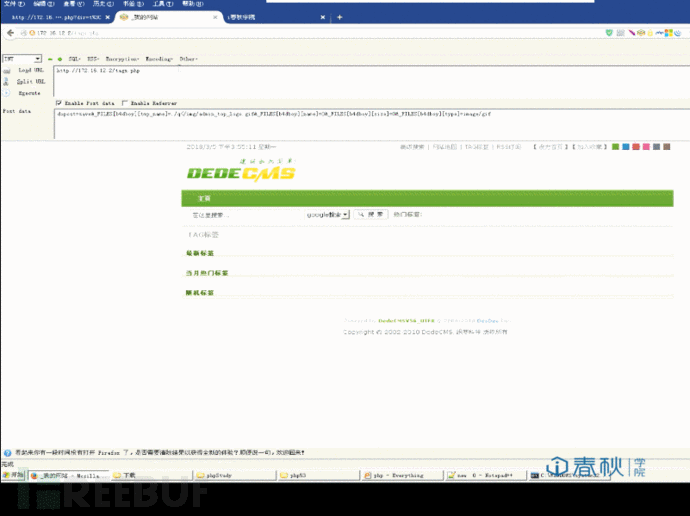
Task: Open the 历史 (History) menu
Action: click(103, 4)
